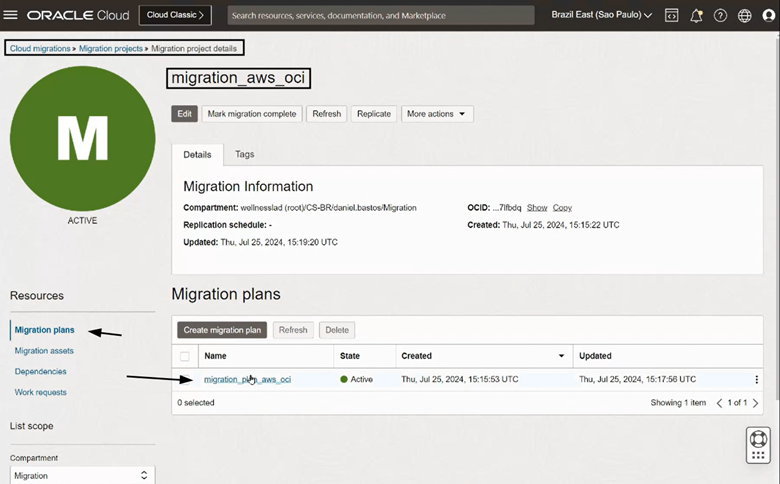Open the help question mark icon
780x484 pixels.
point(720,15)
